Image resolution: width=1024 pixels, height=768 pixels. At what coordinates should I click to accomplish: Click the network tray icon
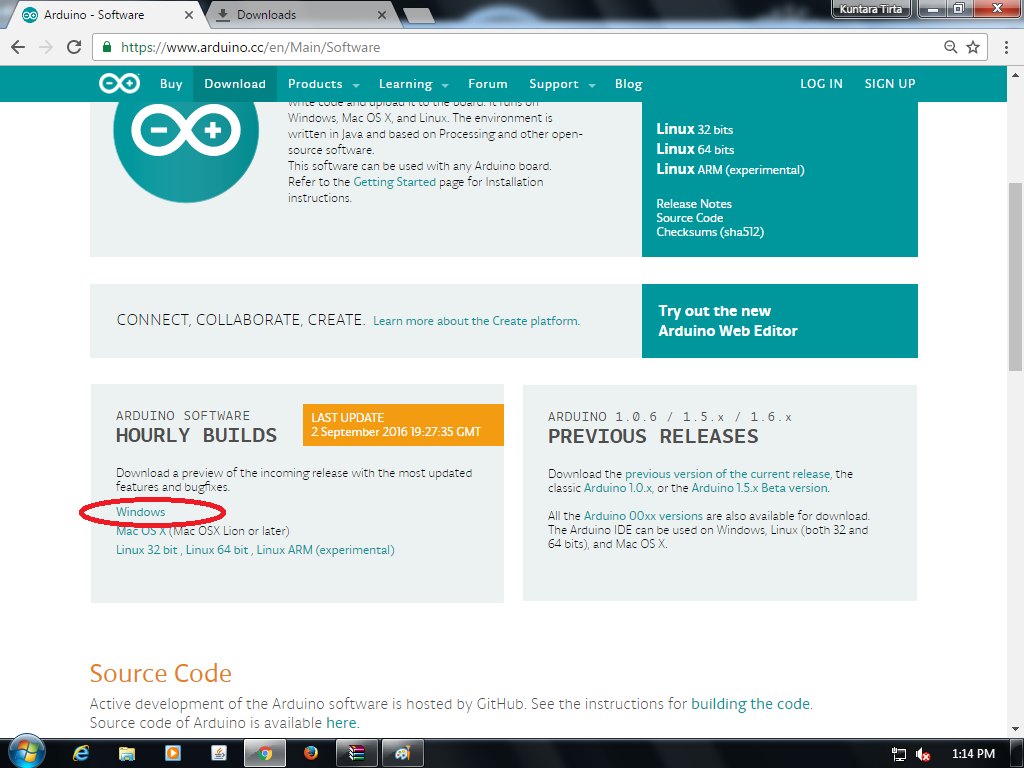click(x=899, y=754)
